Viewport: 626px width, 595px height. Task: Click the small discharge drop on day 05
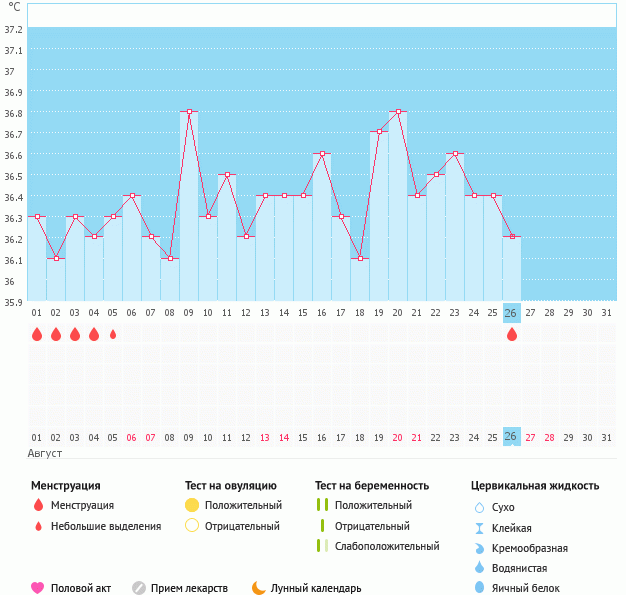[x=113, y=334]
